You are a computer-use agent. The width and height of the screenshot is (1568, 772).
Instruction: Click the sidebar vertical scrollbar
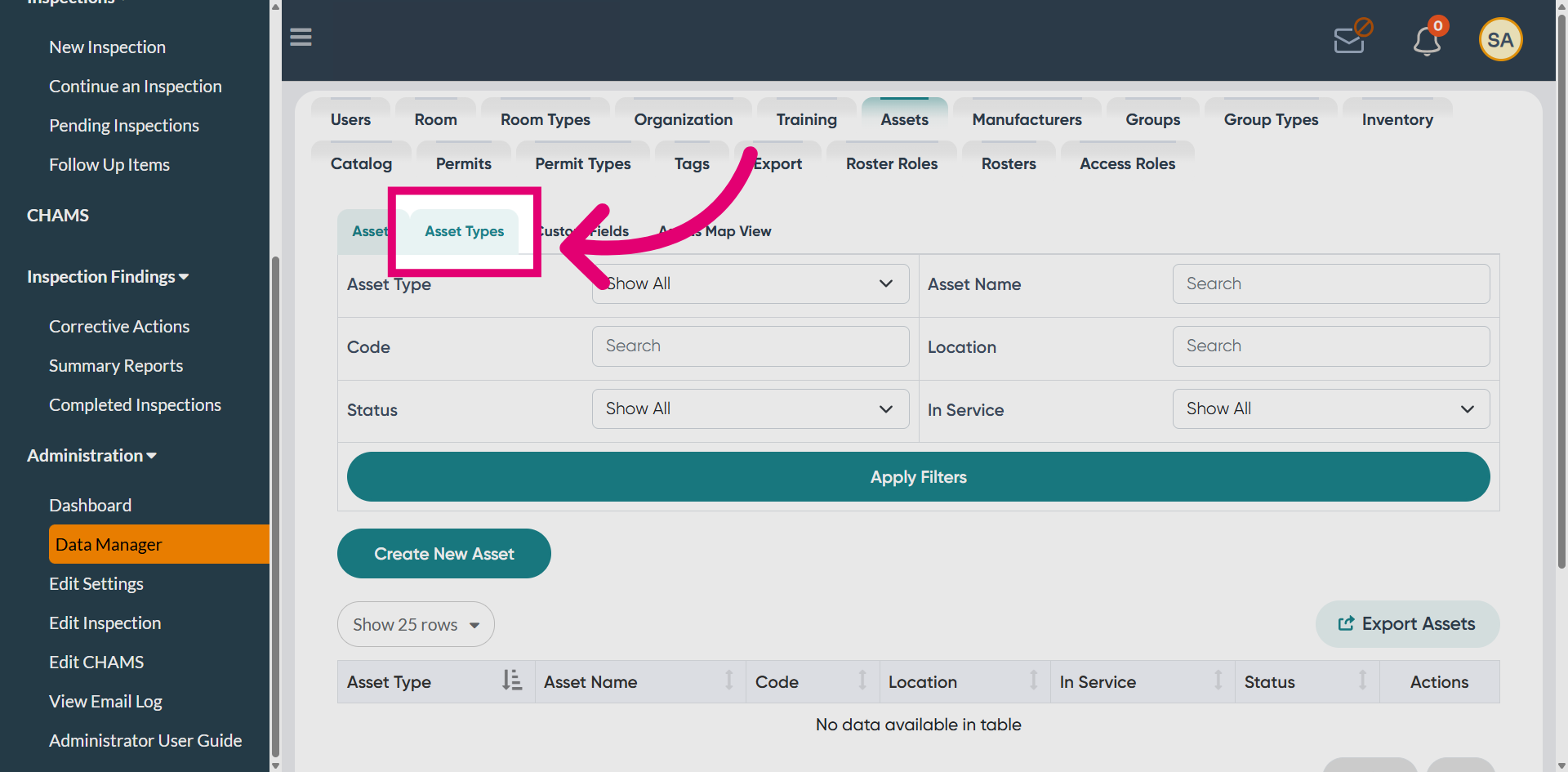[x=275, y=506]
